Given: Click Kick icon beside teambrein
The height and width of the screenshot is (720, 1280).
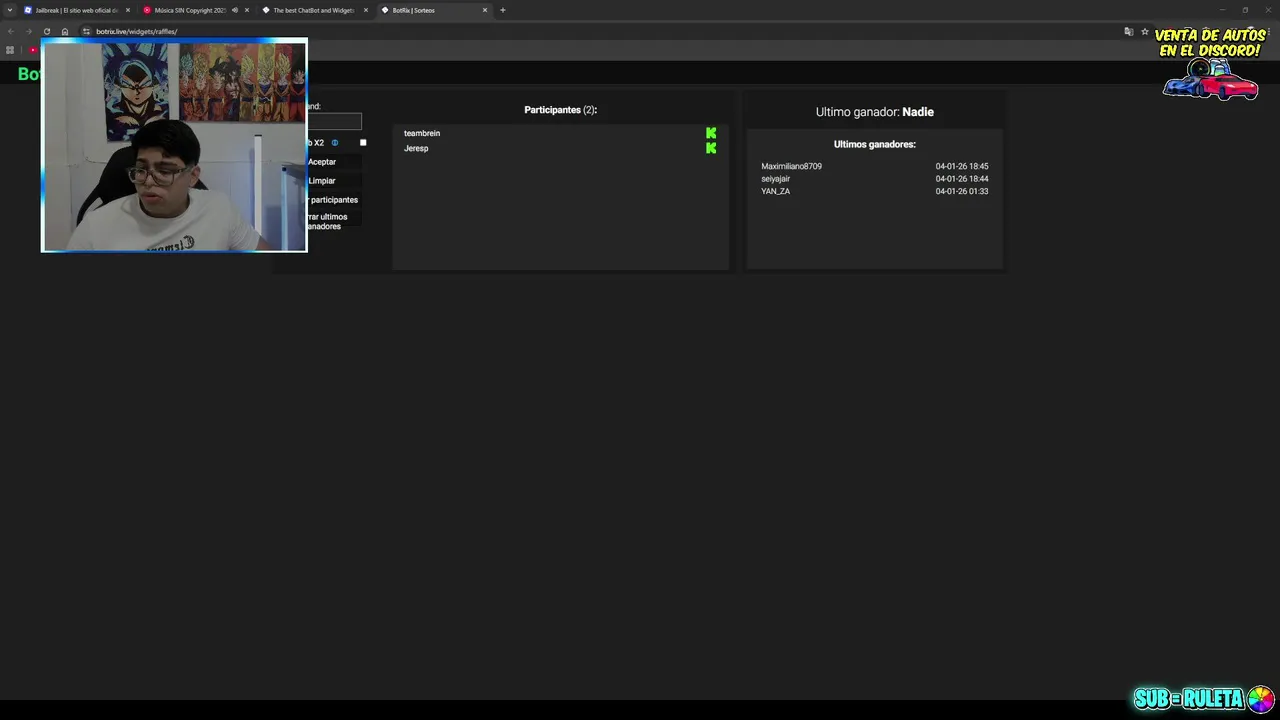Looking at the screenshot, I should point(711,133).
